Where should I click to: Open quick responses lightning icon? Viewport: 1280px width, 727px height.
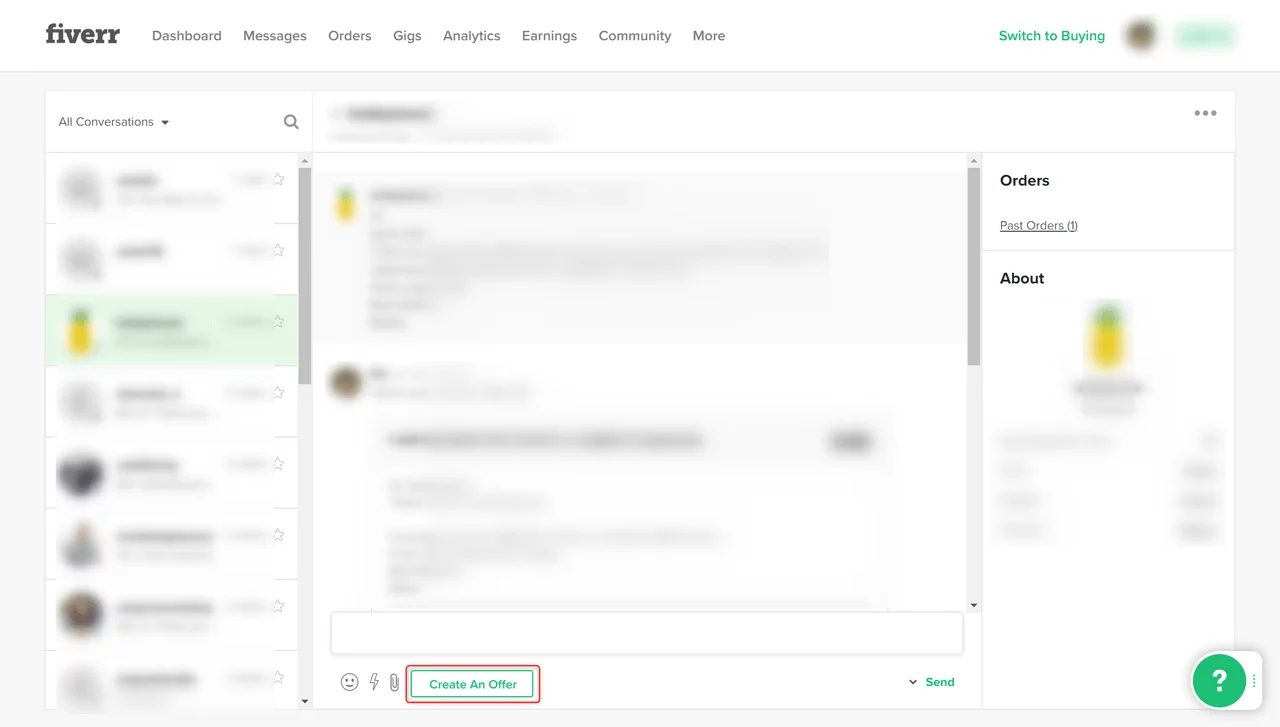pos(374,682)
